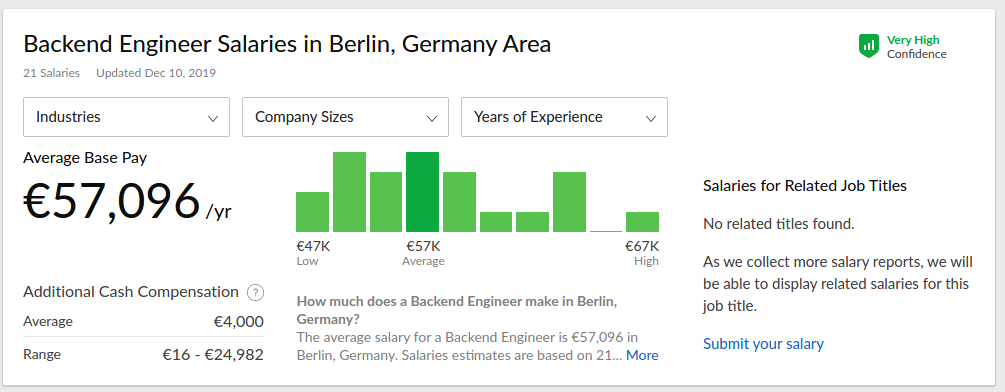Click the green Very High Confidence shield icon

868,46
